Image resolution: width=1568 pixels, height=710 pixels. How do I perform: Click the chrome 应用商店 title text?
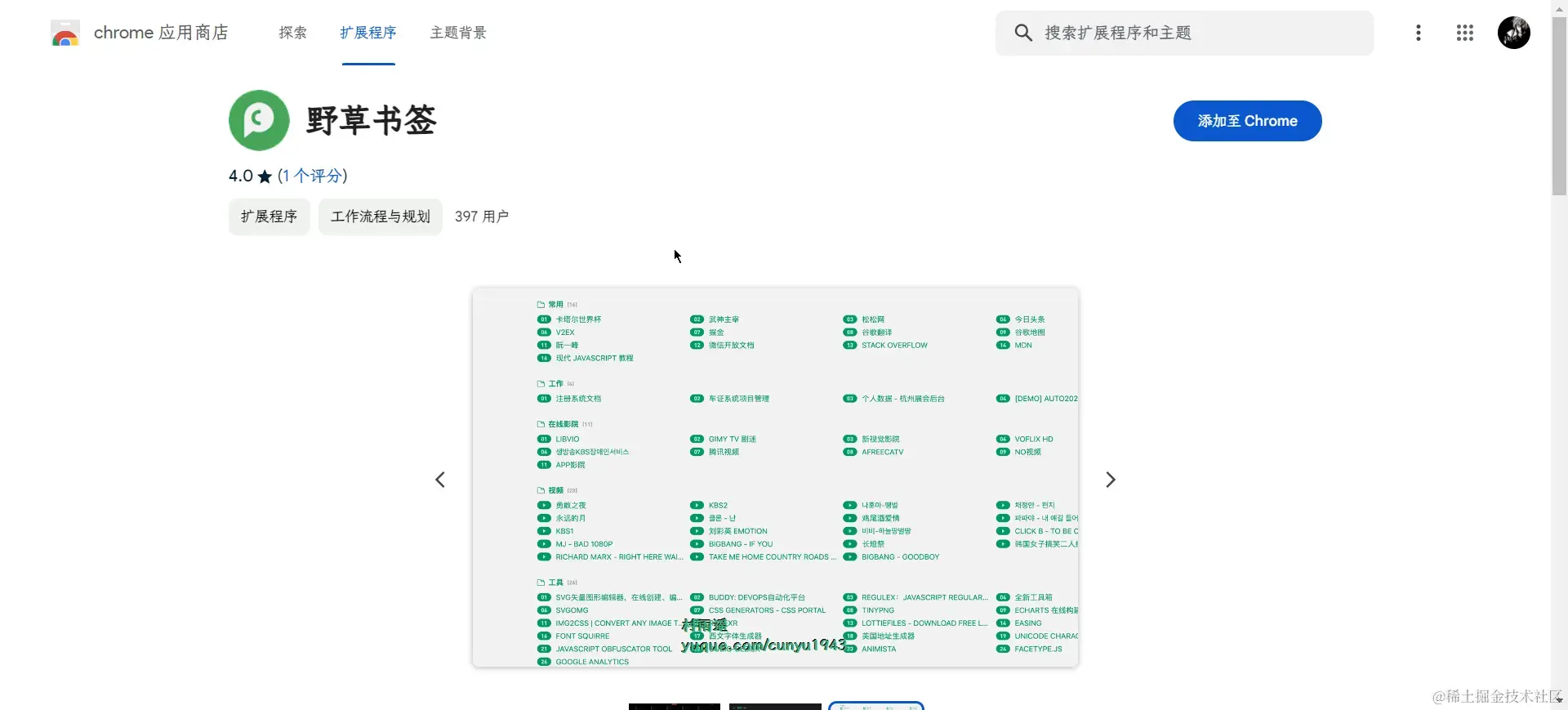161,33
